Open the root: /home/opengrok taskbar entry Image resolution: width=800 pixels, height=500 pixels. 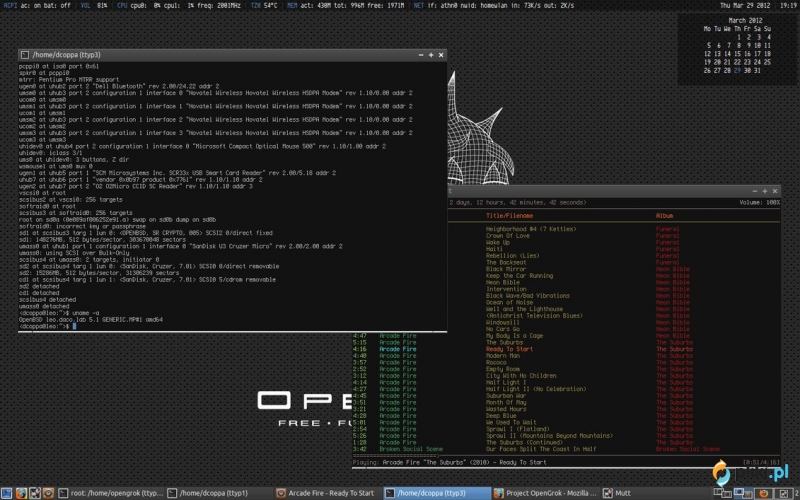pos(110,493)
